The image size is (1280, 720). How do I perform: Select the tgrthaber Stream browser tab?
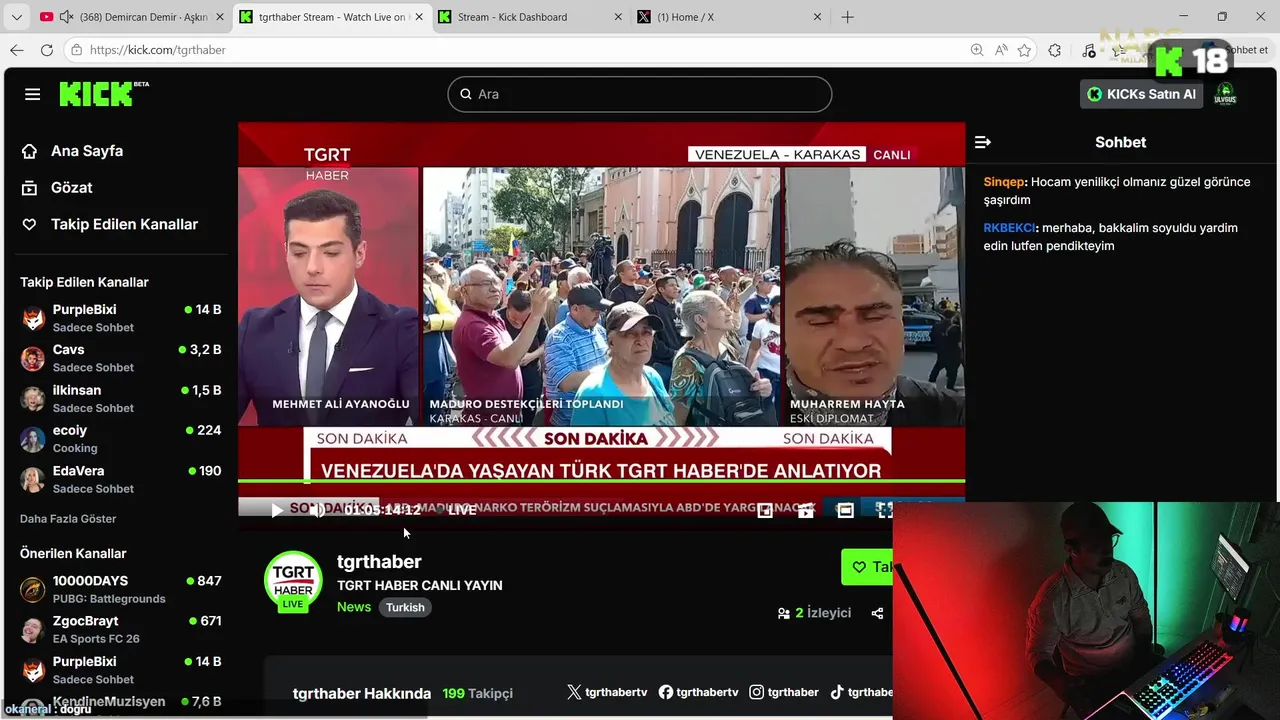pyautogui.click(x=331, y=17)
